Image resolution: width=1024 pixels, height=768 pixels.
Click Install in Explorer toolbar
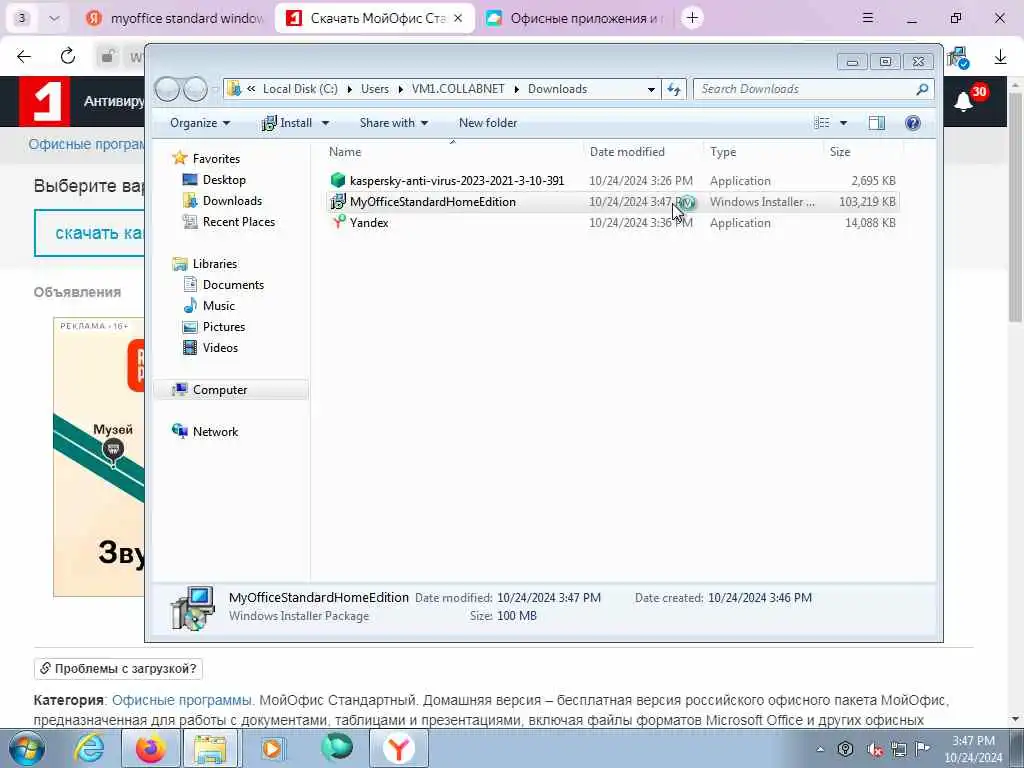[x=287, y=123]
